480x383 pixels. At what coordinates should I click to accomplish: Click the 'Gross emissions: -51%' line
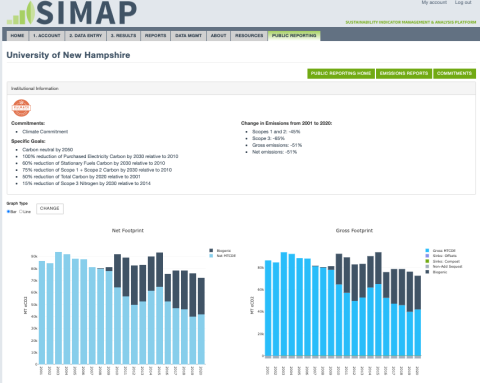click(277, 145)
